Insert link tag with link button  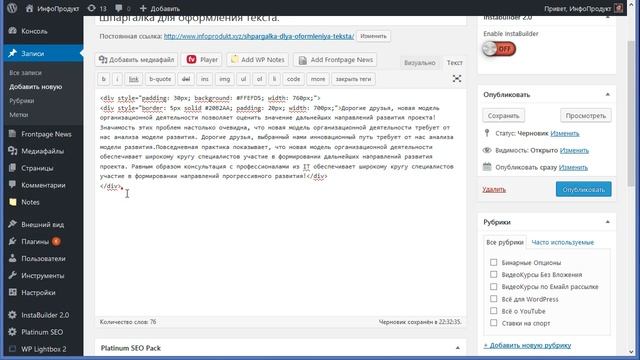(x=133, y=79)
